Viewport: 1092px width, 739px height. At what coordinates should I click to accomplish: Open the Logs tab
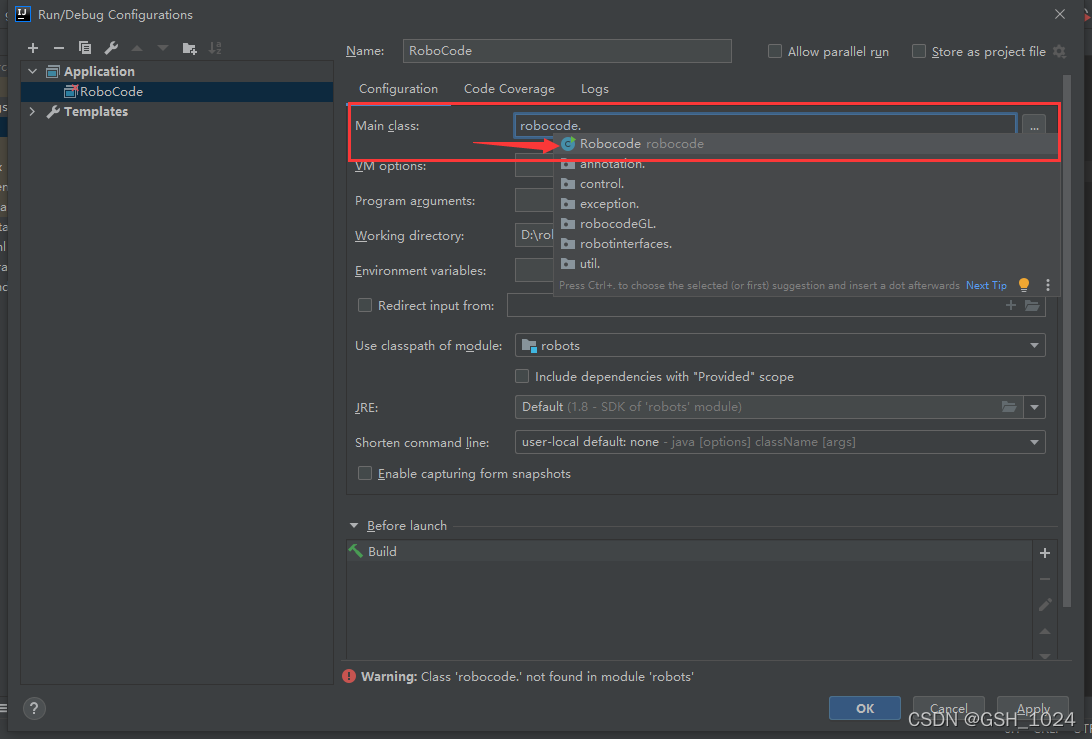(x=595, y=88)
